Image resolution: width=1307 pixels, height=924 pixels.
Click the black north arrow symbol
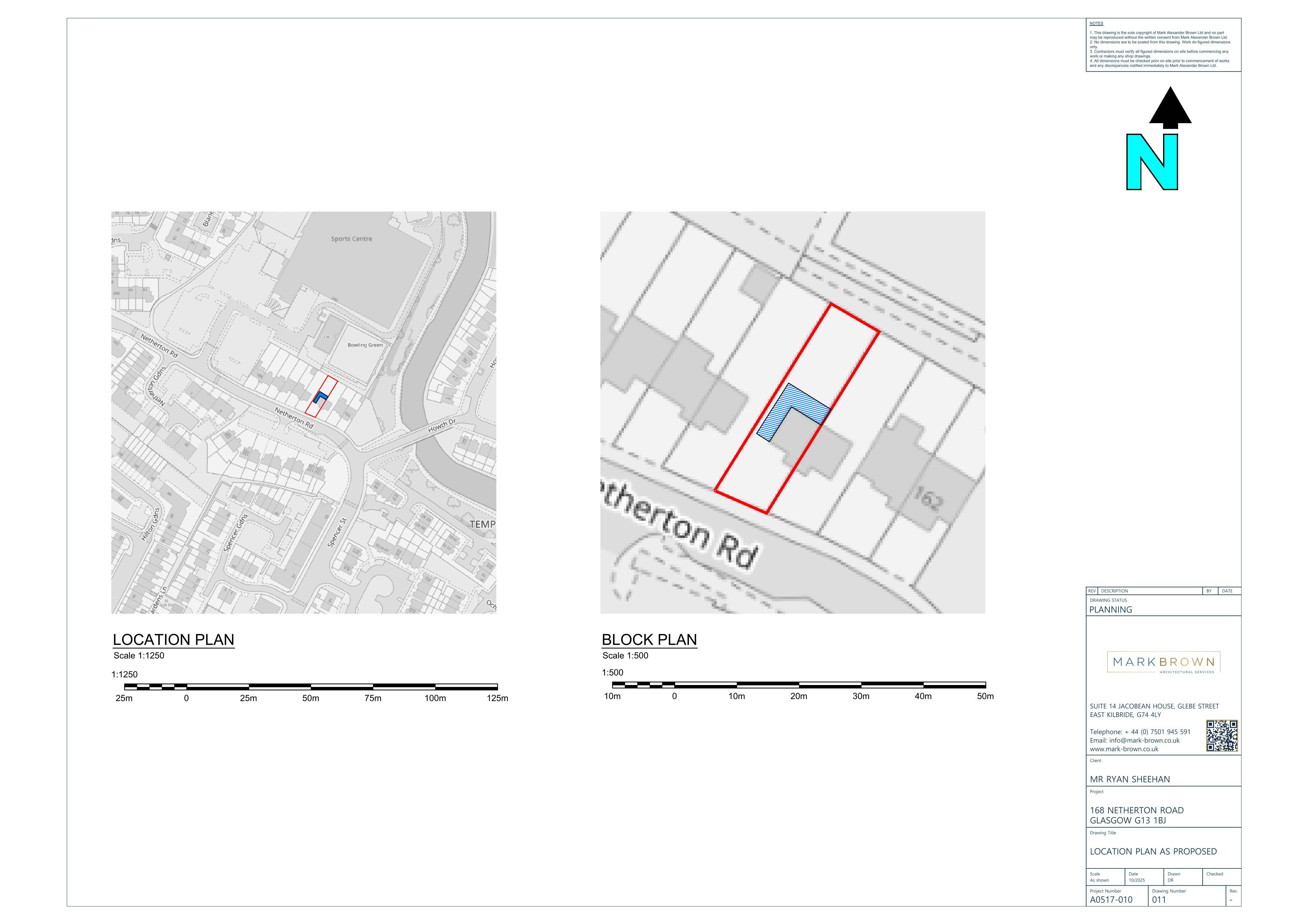[1170, 107]
